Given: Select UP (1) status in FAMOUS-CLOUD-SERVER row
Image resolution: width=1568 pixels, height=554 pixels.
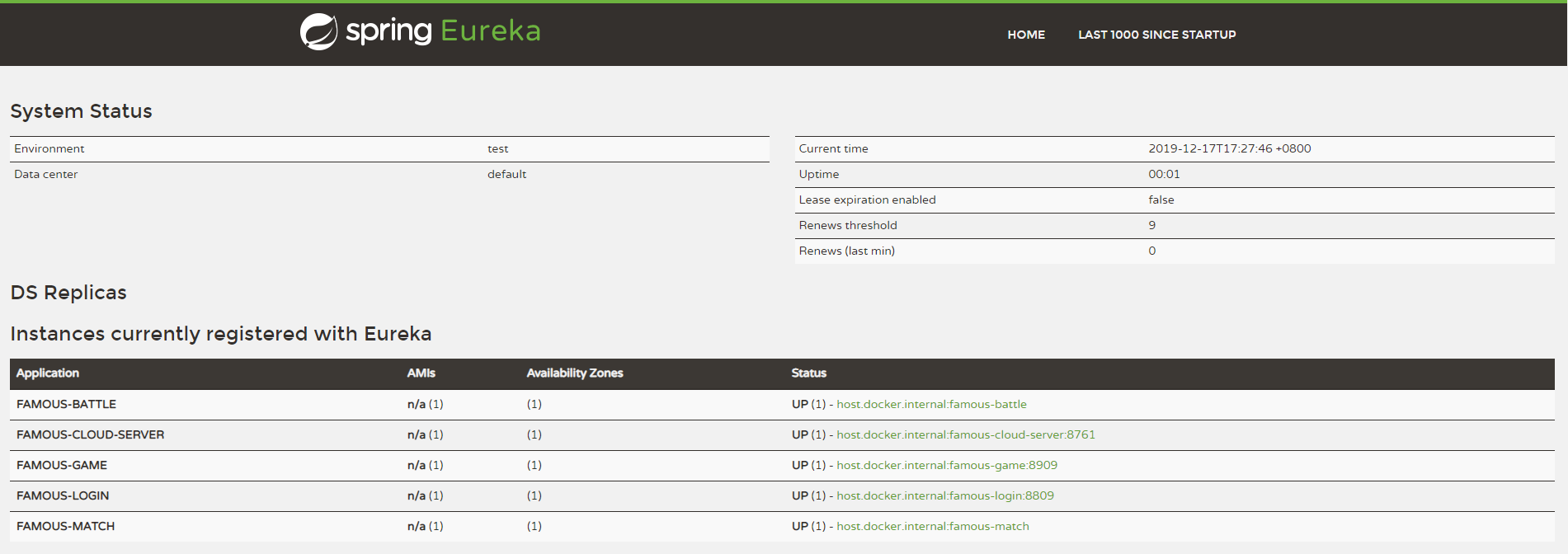Looking at the screenshot, I should (808, 434).
